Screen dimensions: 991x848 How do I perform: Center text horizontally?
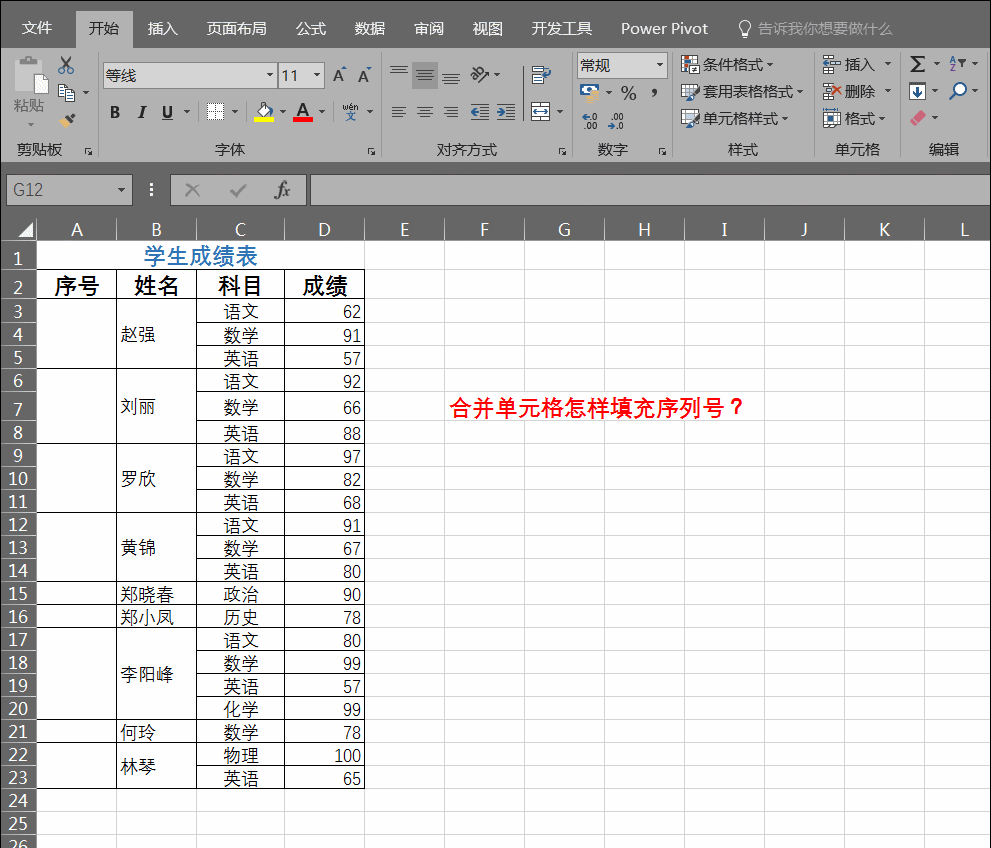coord(425,112)
